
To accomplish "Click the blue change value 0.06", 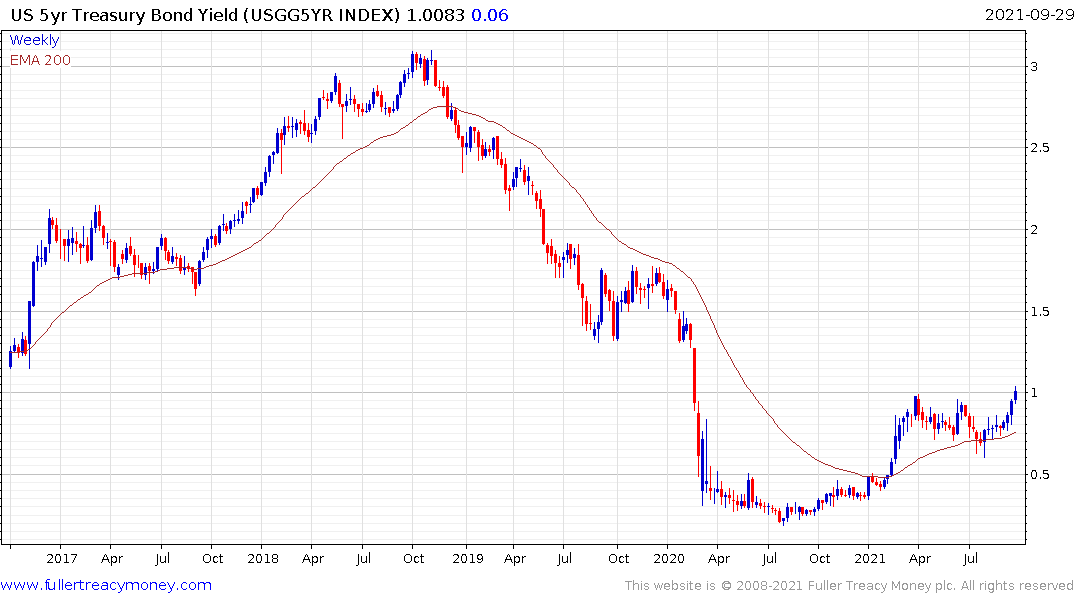I will tap(490, 15).
